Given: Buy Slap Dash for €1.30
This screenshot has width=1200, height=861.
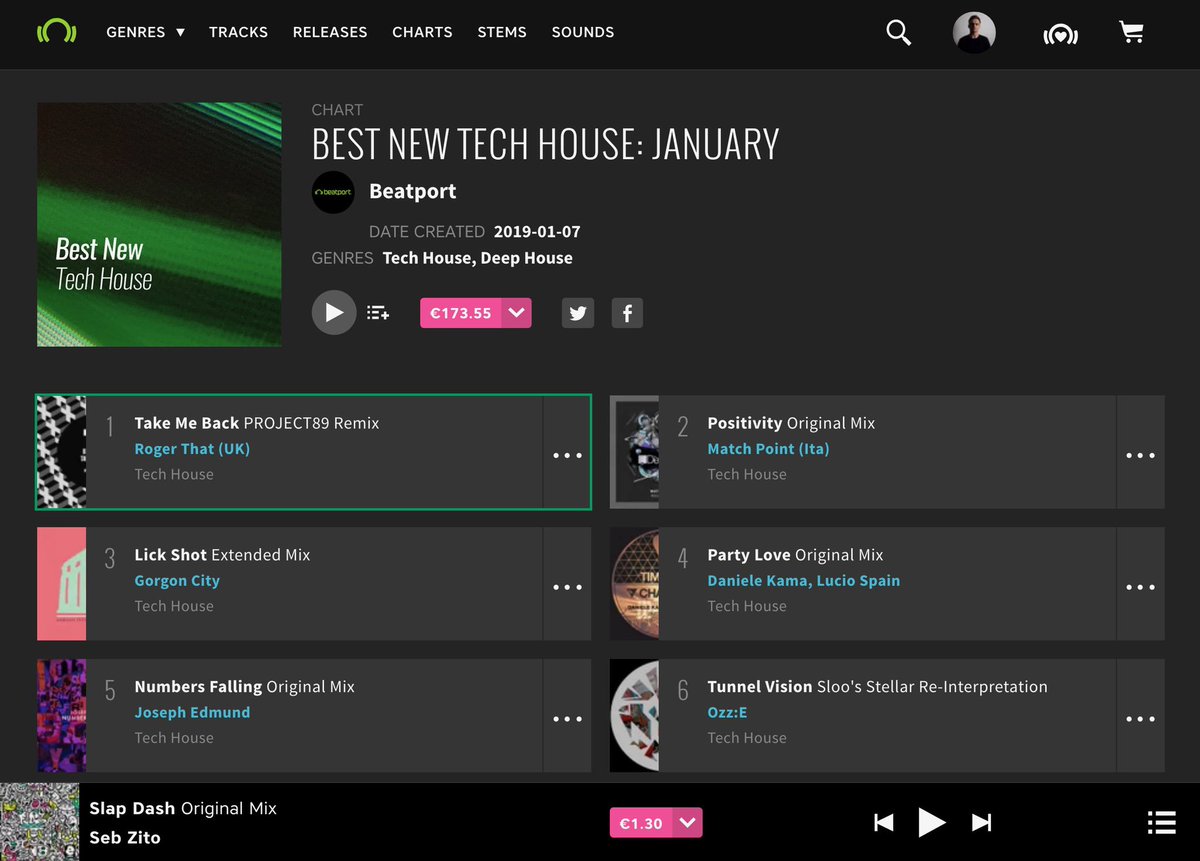Looking at the screenshot, I should [x=641, y=823].
